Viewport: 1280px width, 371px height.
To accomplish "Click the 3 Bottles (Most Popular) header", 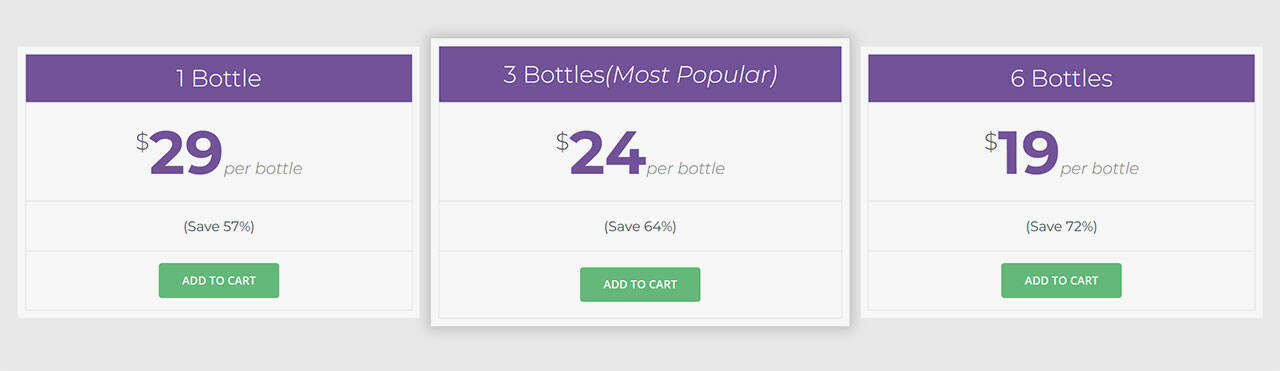I will click(x=640, y=74).
